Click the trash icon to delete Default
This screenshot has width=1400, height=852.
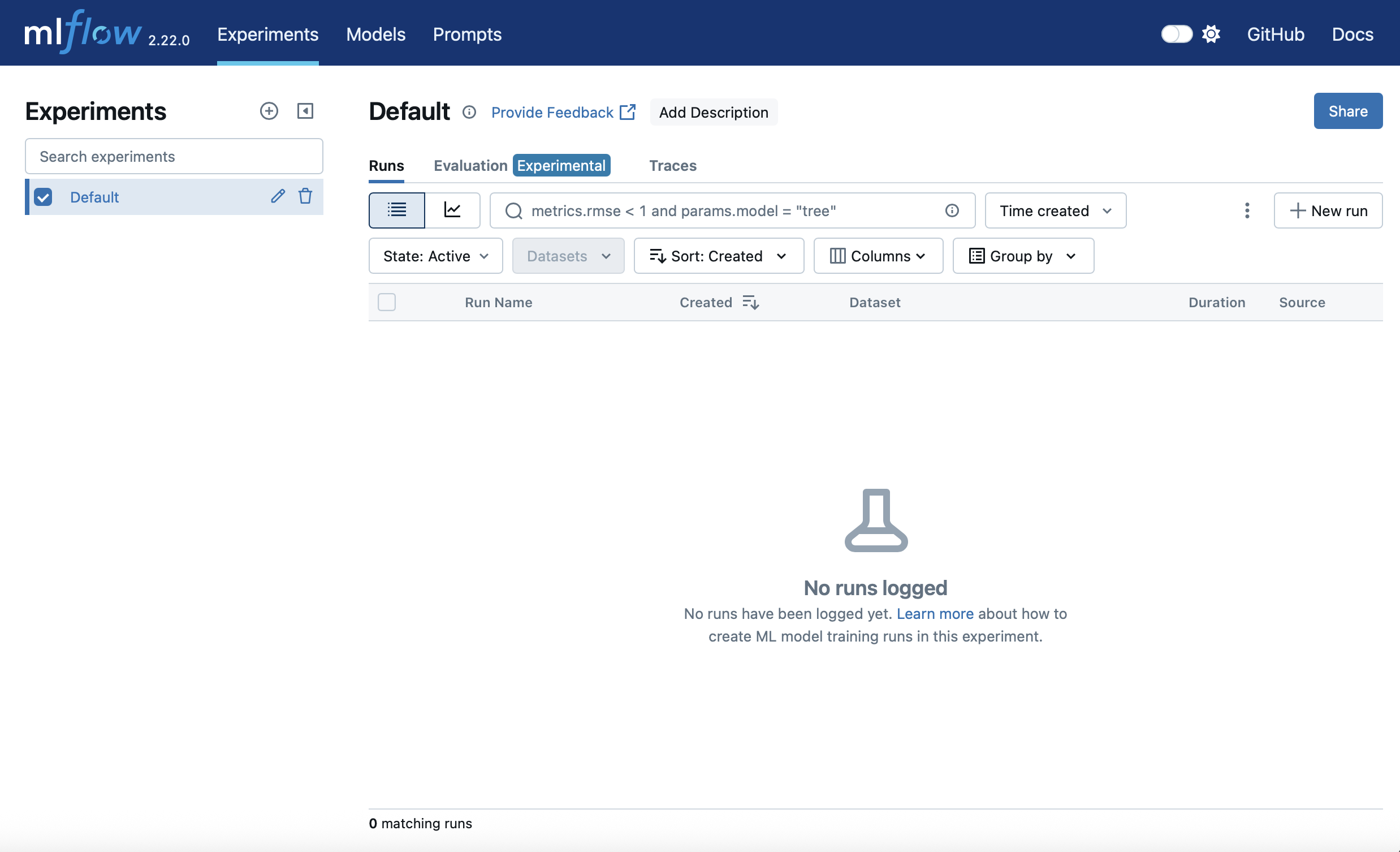(x=305, y=196)
